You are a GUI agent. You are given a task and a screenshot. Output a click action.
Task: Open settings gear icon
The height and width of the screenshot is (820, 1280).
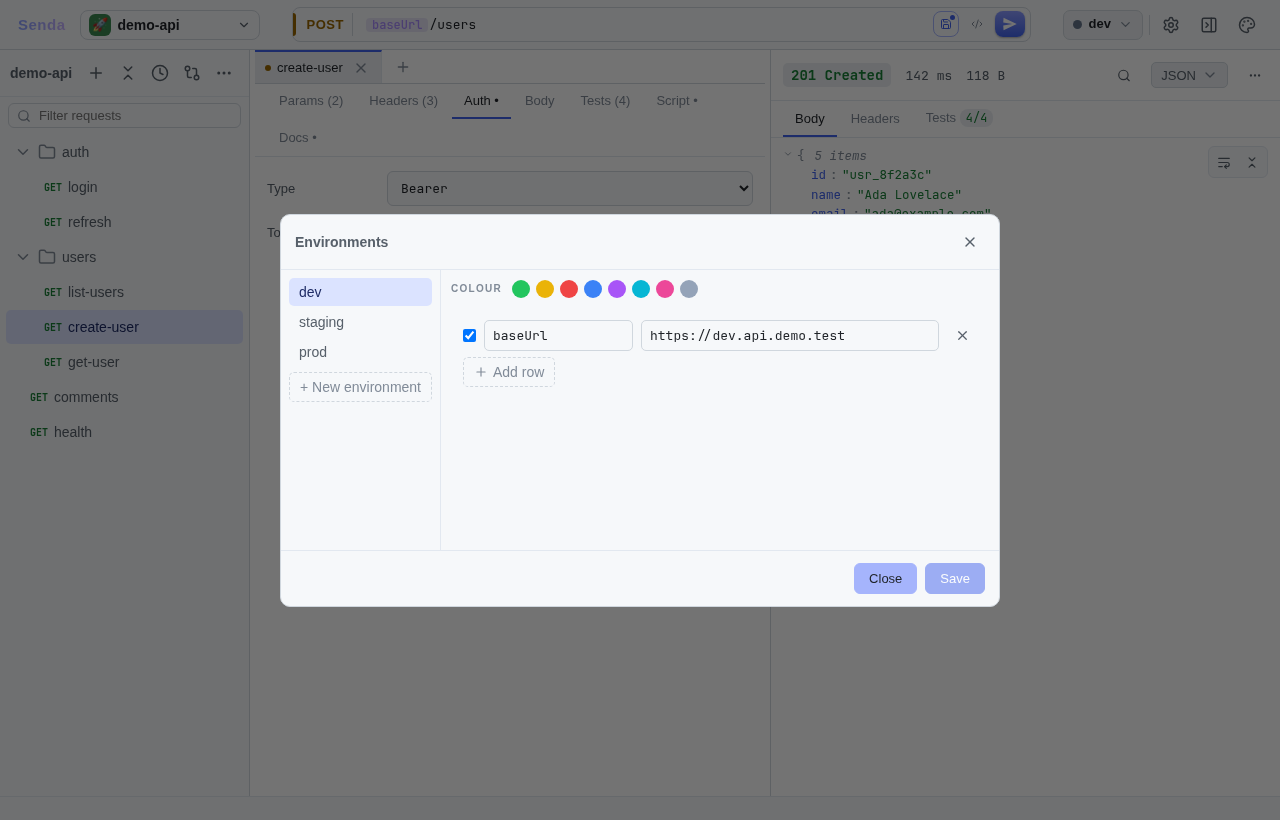point(1171,25)
